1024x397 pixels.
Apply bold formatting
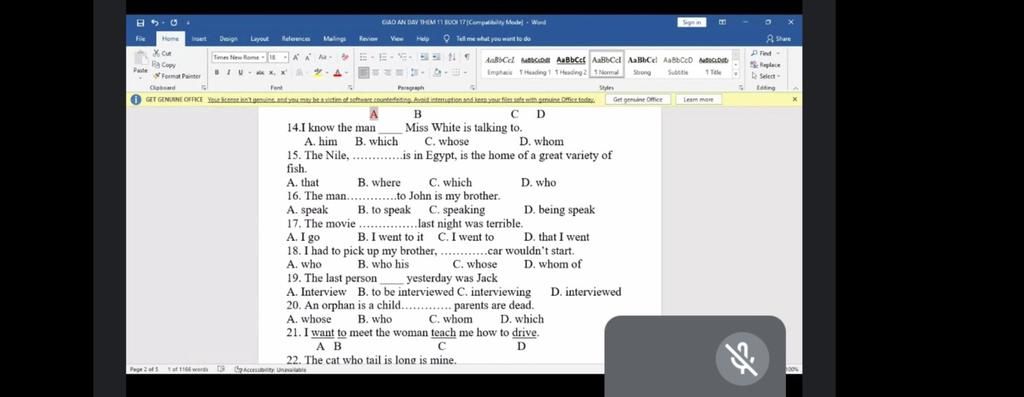tap(216, 72)
